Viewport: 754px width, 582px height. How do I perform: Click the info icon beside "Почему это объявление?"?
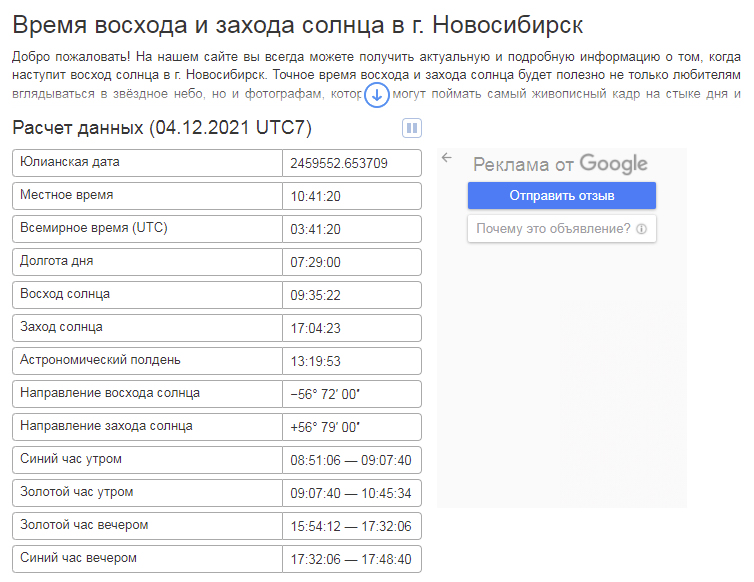tap(641, 229)
